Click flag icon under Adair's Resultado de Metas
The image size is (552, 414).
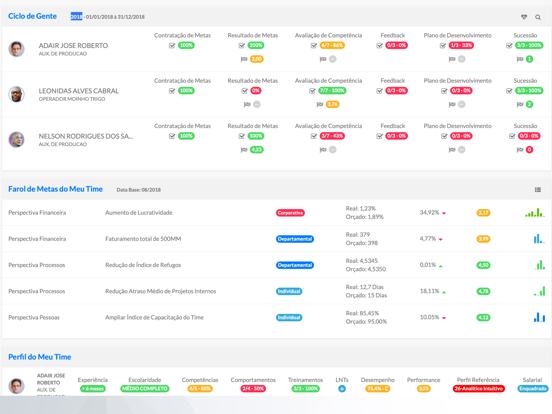pos(244,59)
